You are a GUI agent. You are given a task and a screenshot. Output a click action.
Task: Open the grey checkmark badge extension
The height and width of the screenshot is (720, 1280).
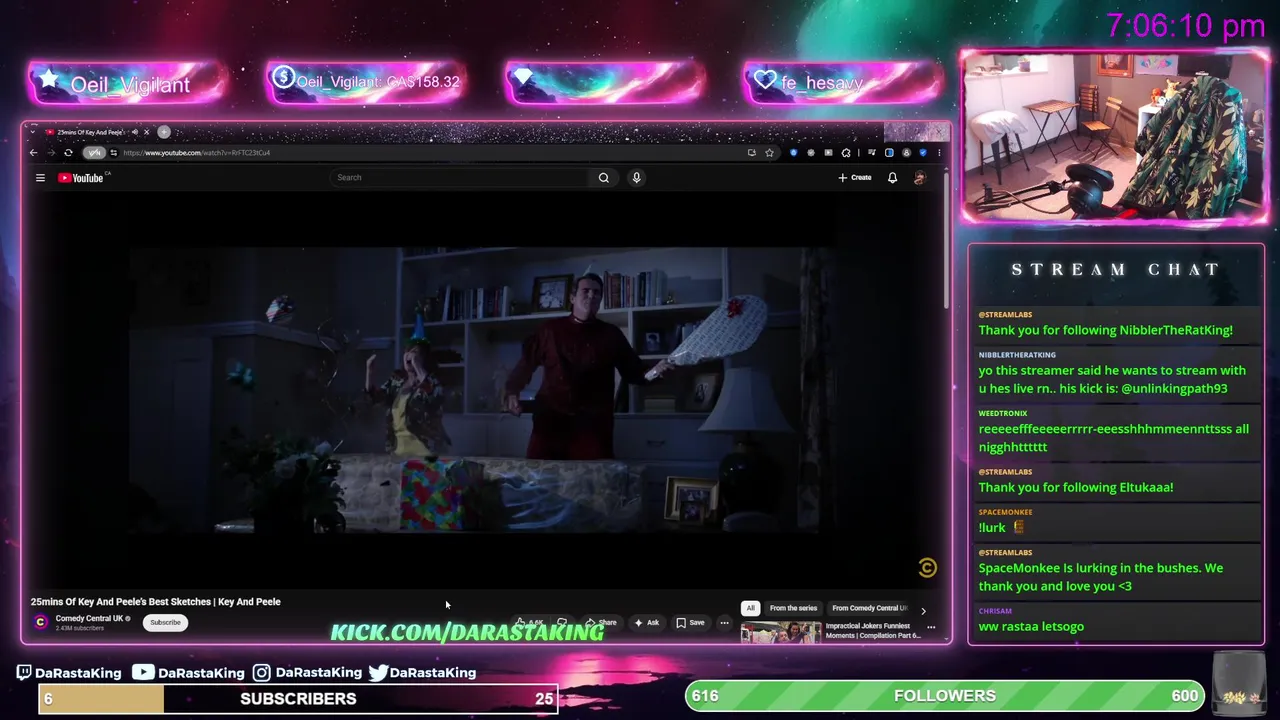(811, 153)
